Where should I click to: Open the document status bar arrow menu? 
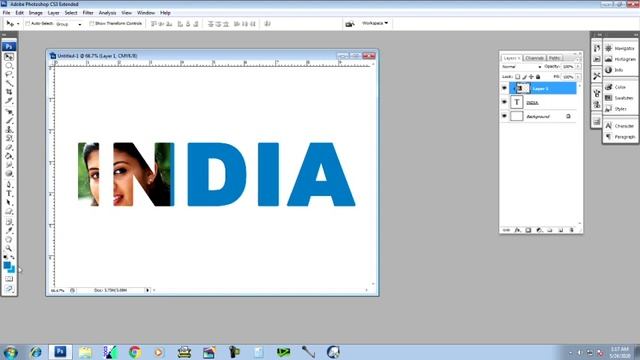(x=147, y=290)
